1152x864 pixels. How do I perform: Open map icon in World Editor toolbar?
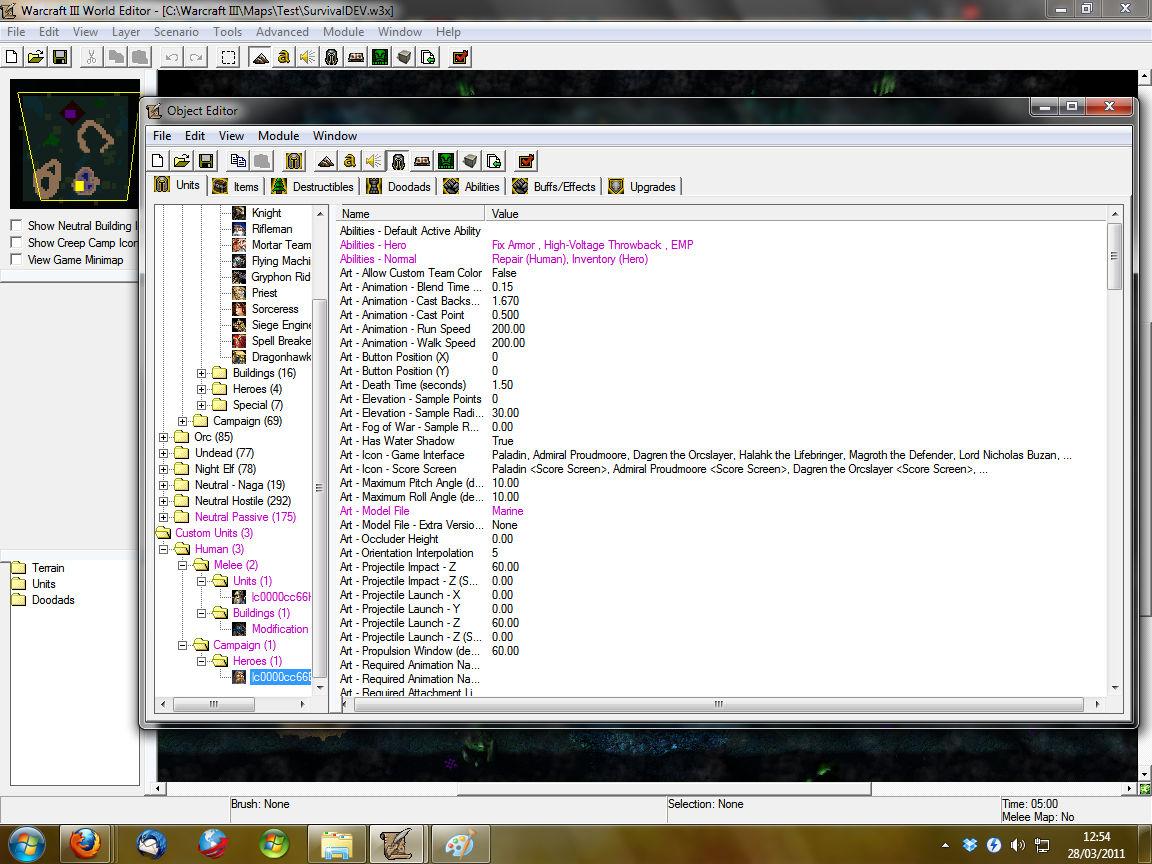click(x=35, y=57)
